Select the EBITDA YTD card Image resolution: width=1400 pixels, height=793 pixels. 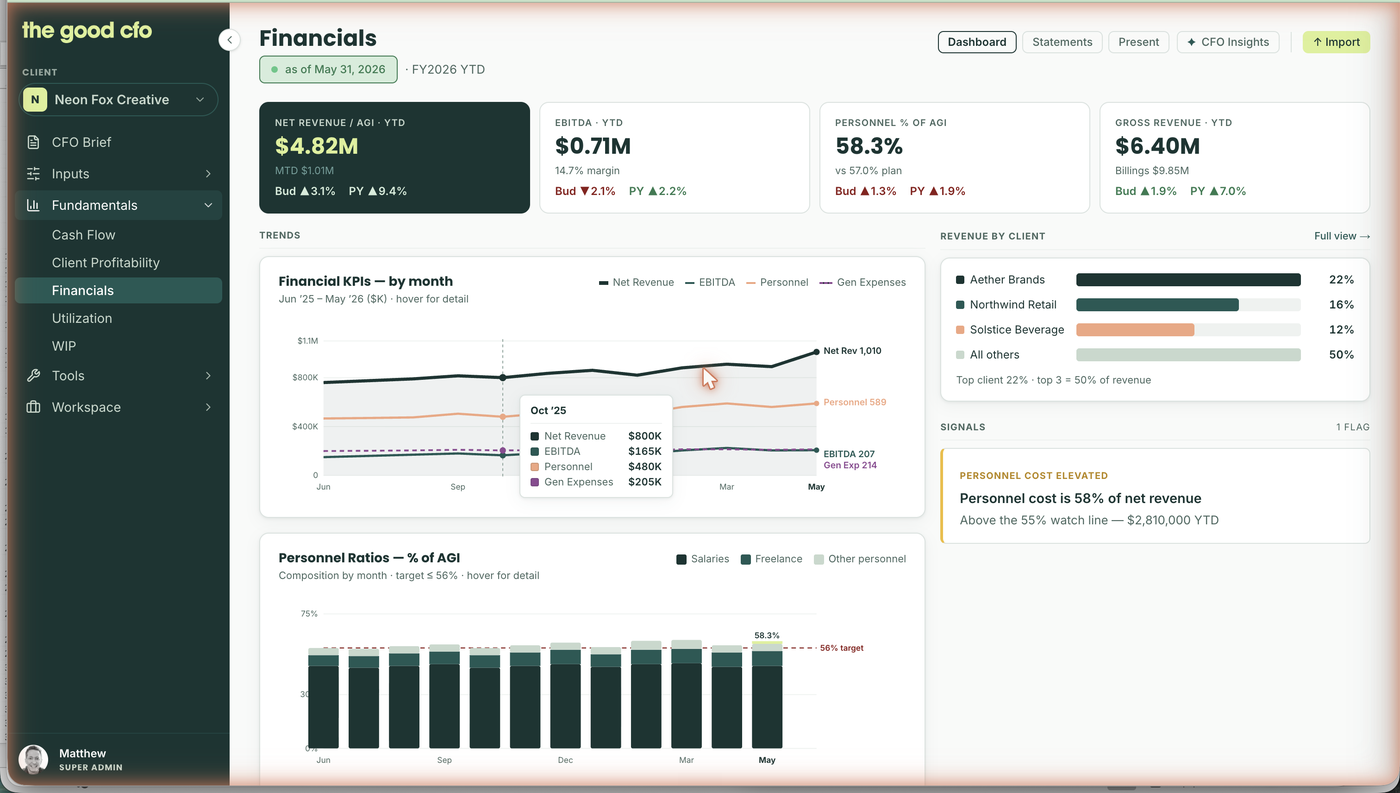[x=674, y=157]
